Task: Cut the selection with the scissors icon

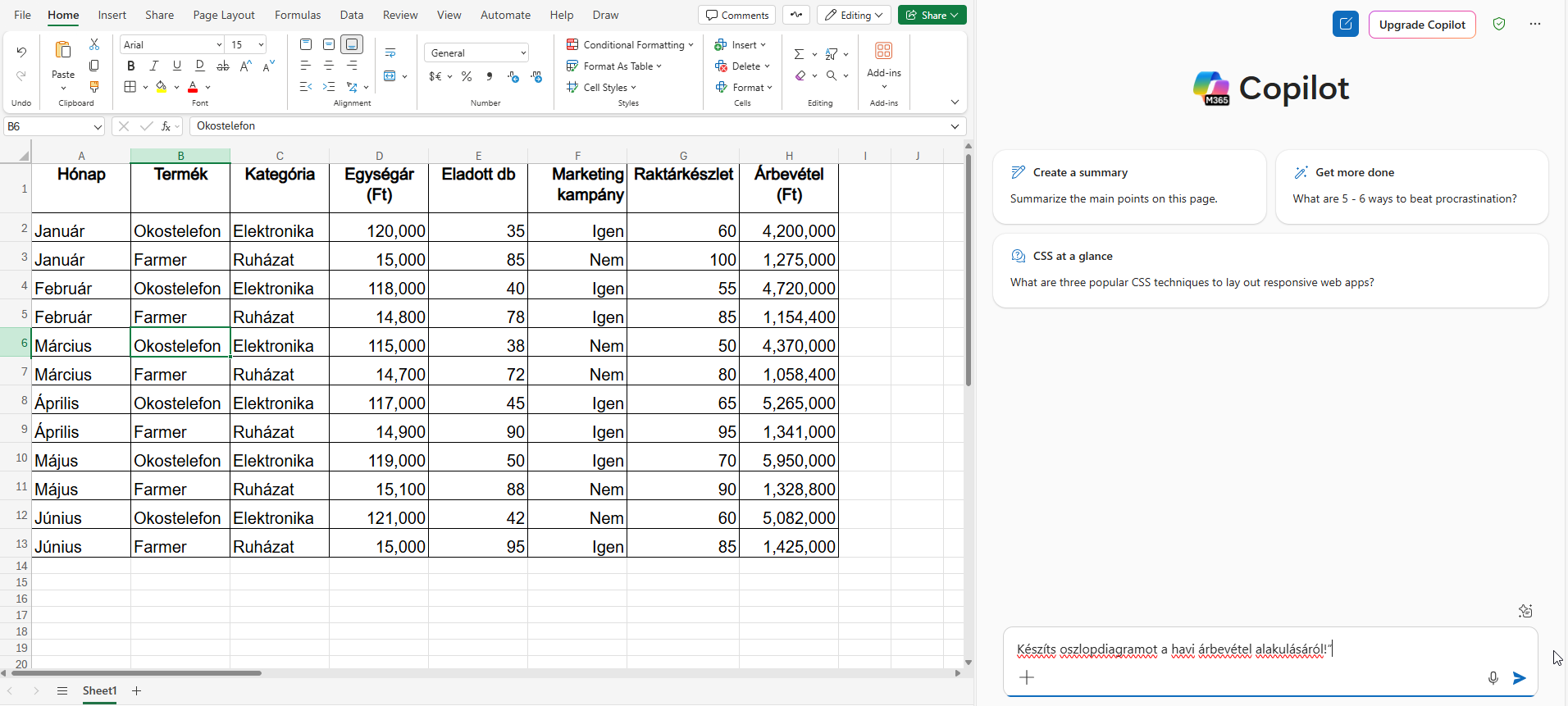Action: click(x=94, y=44)
